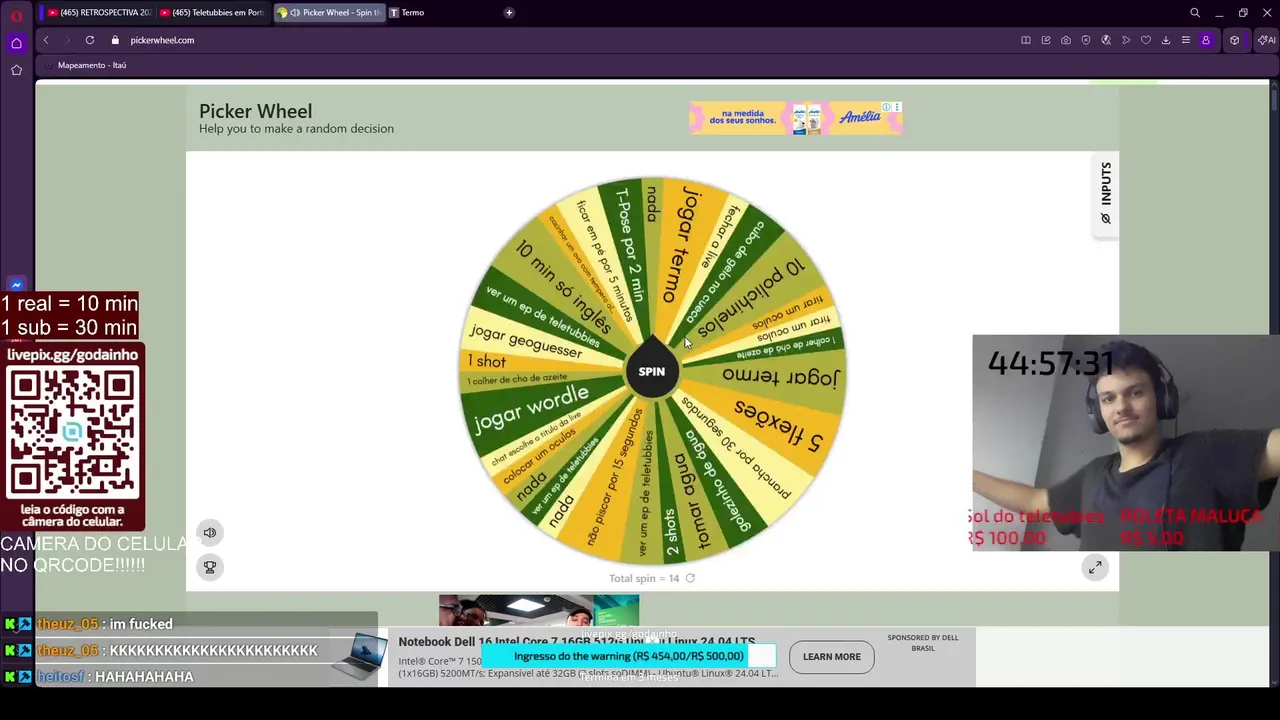The height and width of the screenshot is (720, 1280).
Task: Open the extensions cube icon
Action: click(x=1235, y=40)
